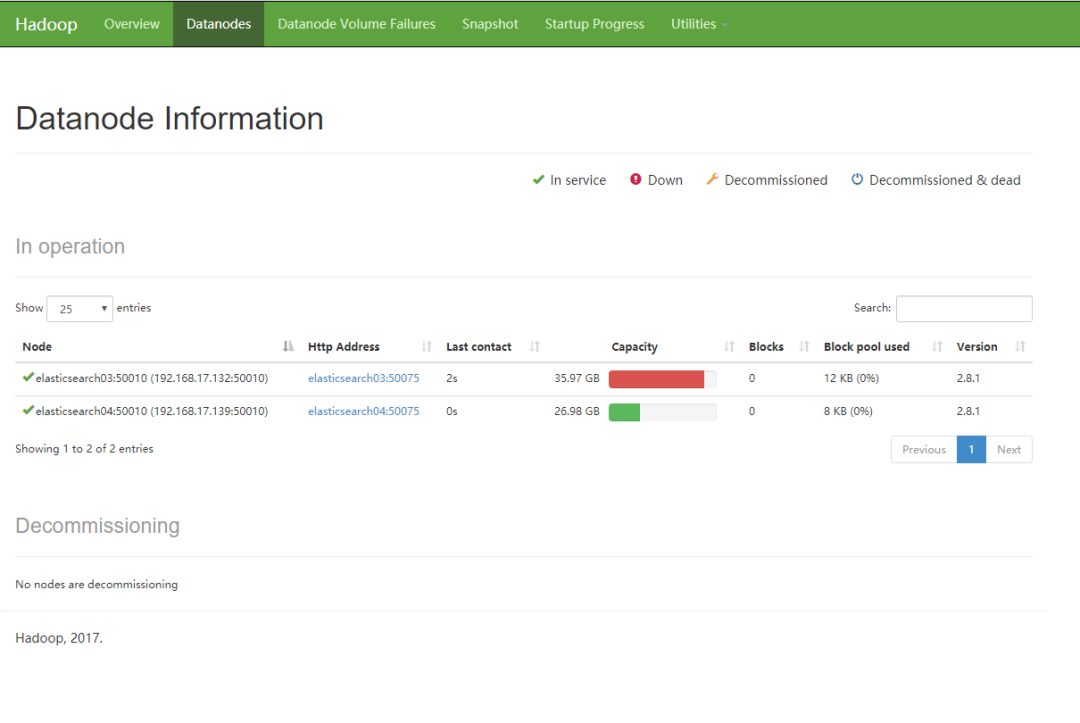Click the 'Hadoop, 2017.' footer text
Image resolution: width=1080 pixels, height=723 pixels.
[59, 638]
